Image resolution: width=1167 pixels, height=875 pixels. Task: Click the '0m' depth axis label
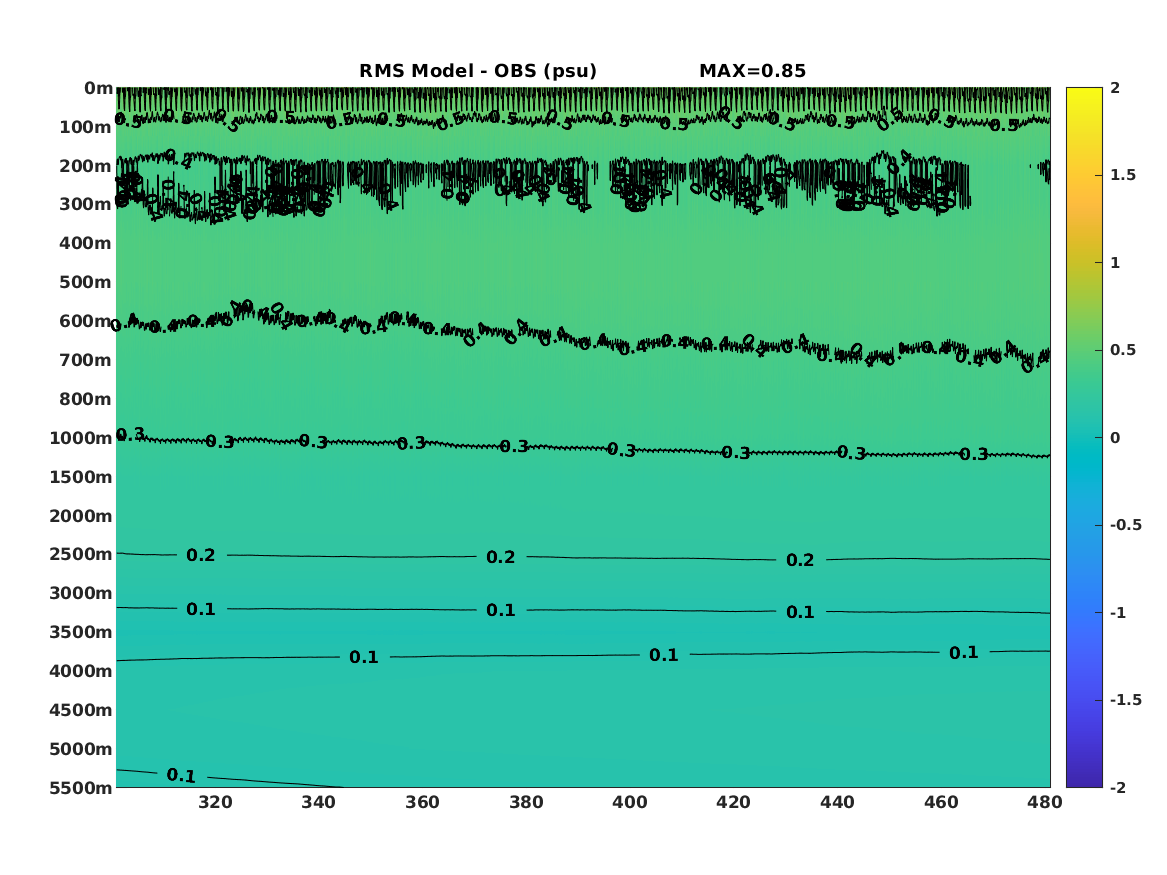98,89
